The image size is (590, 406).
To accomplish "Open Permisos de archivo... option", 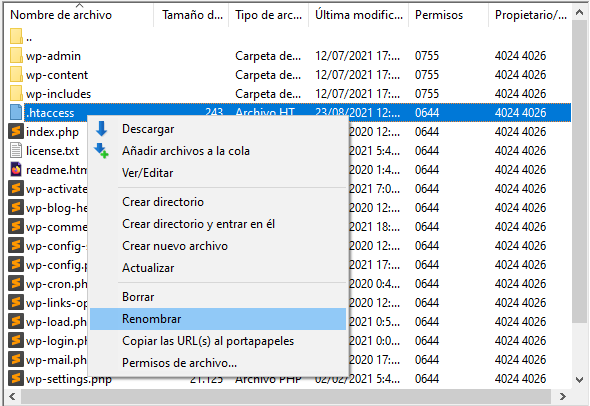I will click(x=218, y=363).
